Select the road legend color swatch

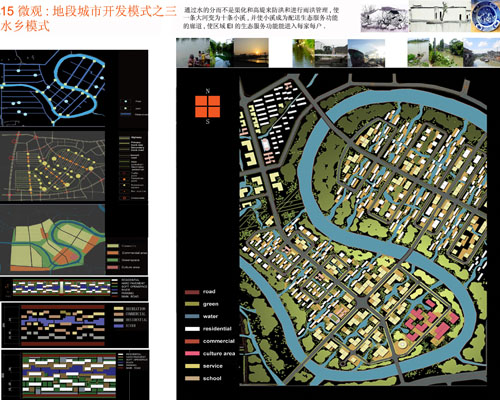(x=192, y=292)
